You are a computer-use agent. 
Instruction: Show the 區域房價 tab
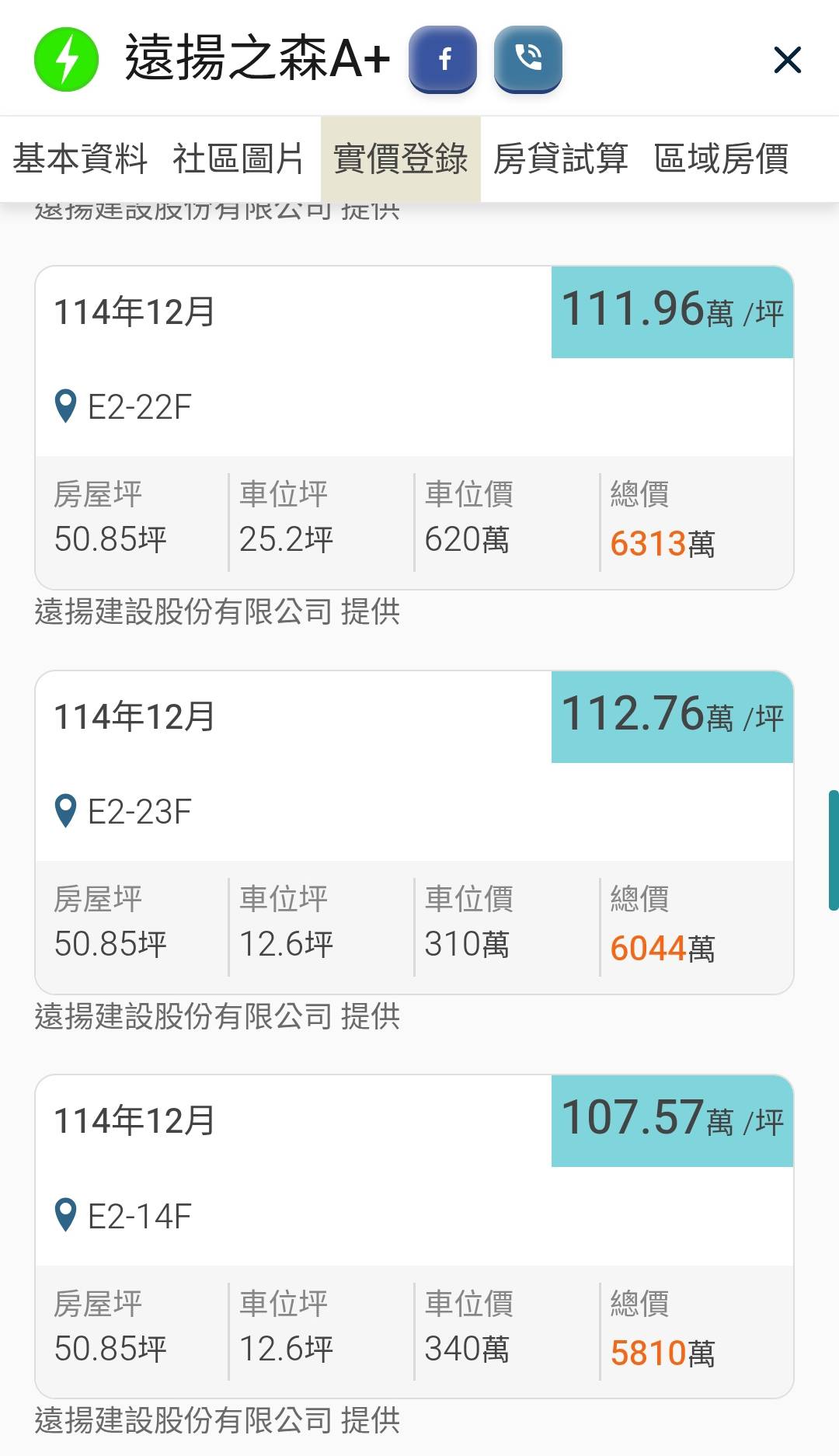tap(721, 159)
